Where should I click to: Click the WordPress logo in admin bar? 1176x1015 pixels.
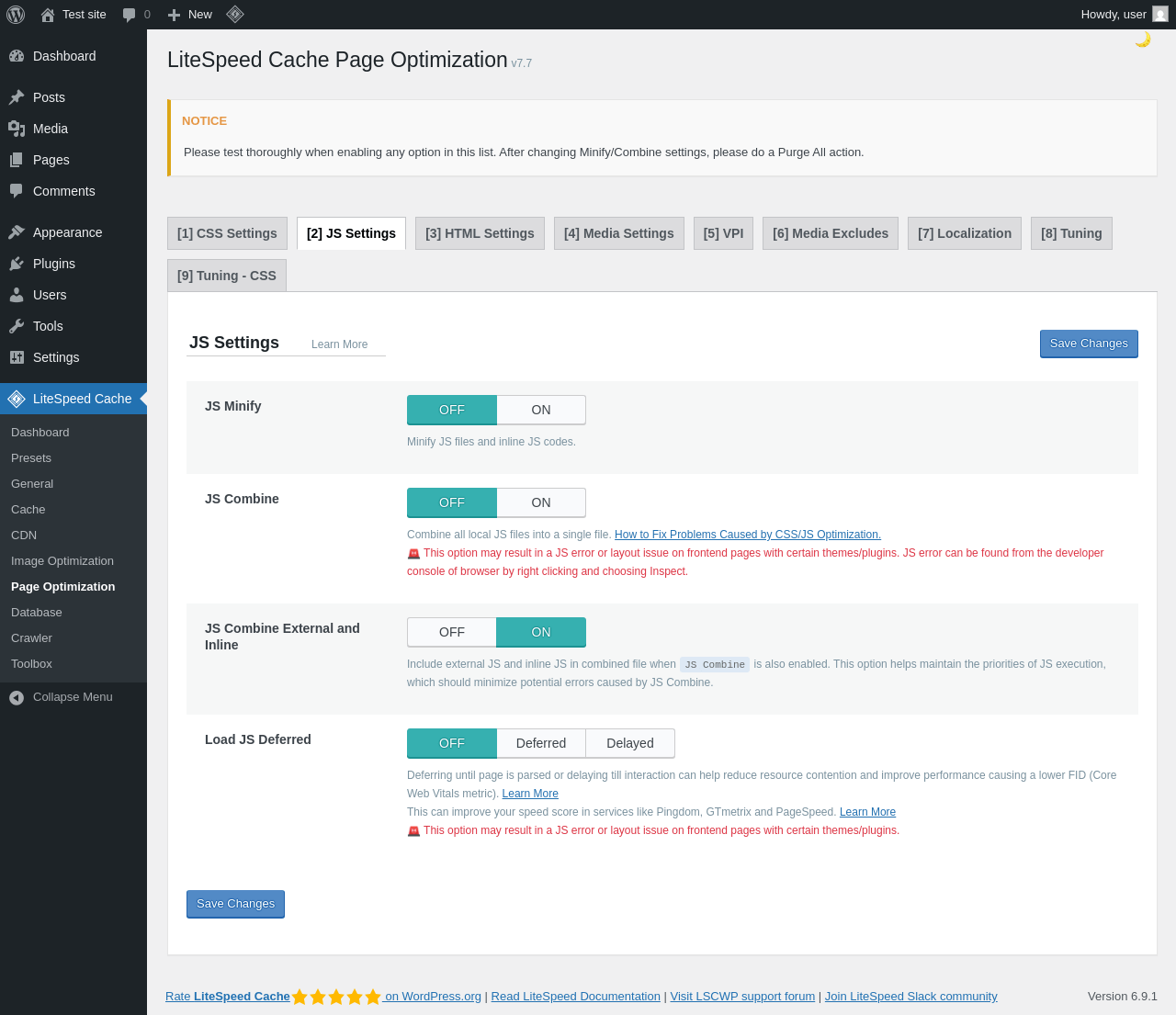point(16,15)
